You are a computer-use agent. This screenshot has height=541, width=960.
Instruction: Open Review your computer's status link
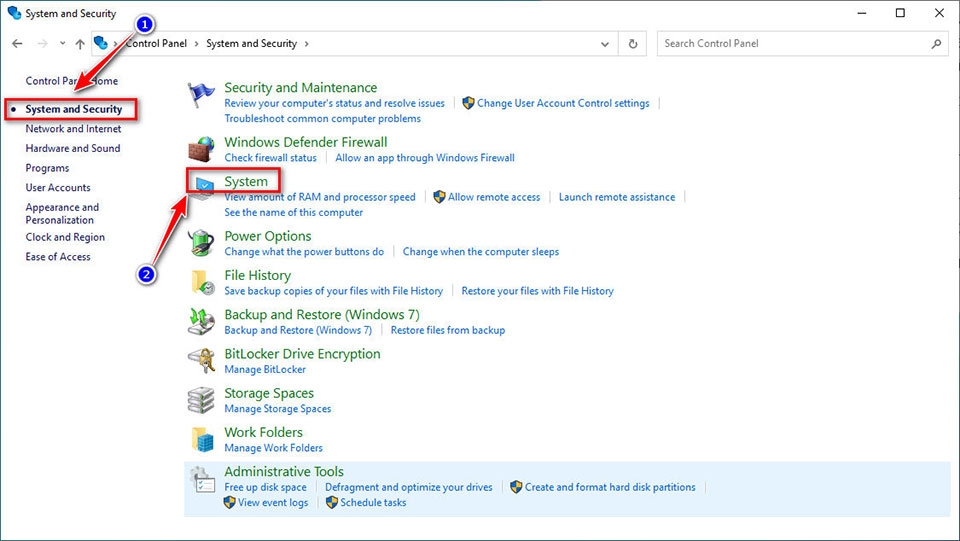pos(334,103)
